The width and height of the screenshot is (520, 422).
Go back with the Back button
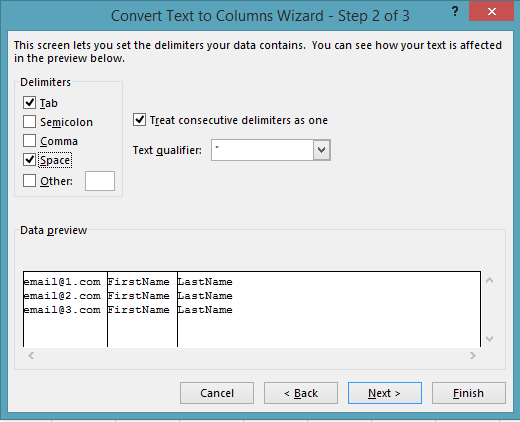tap(301, 393)
